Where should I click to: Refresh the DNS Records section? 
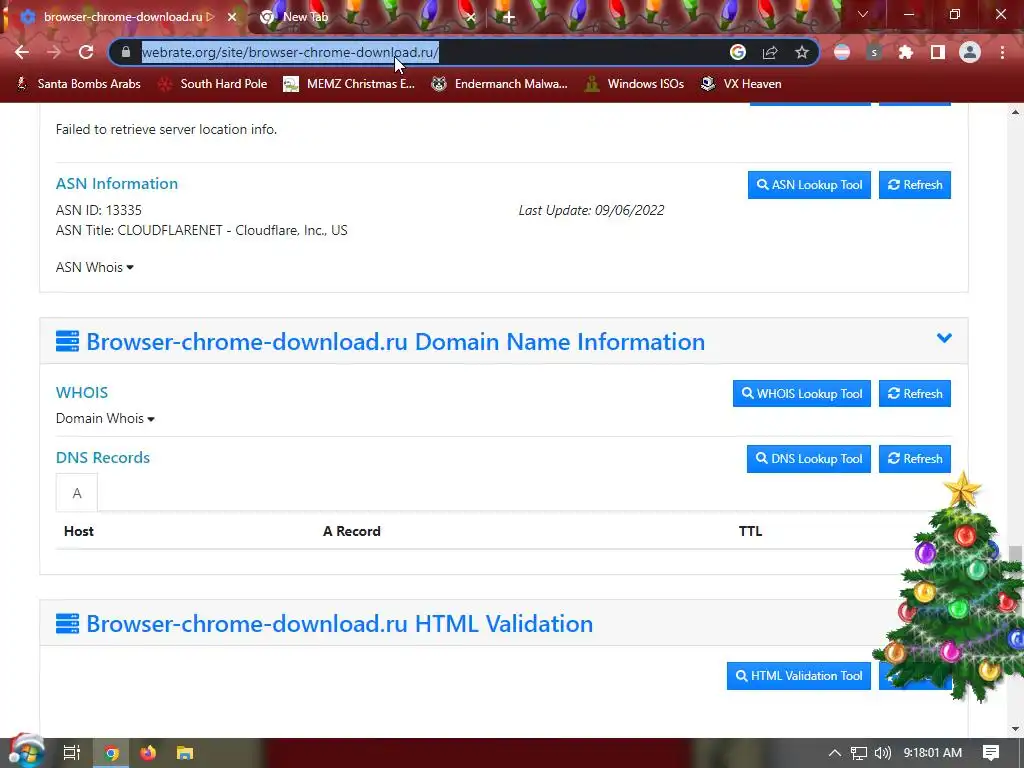click(914, 459)
